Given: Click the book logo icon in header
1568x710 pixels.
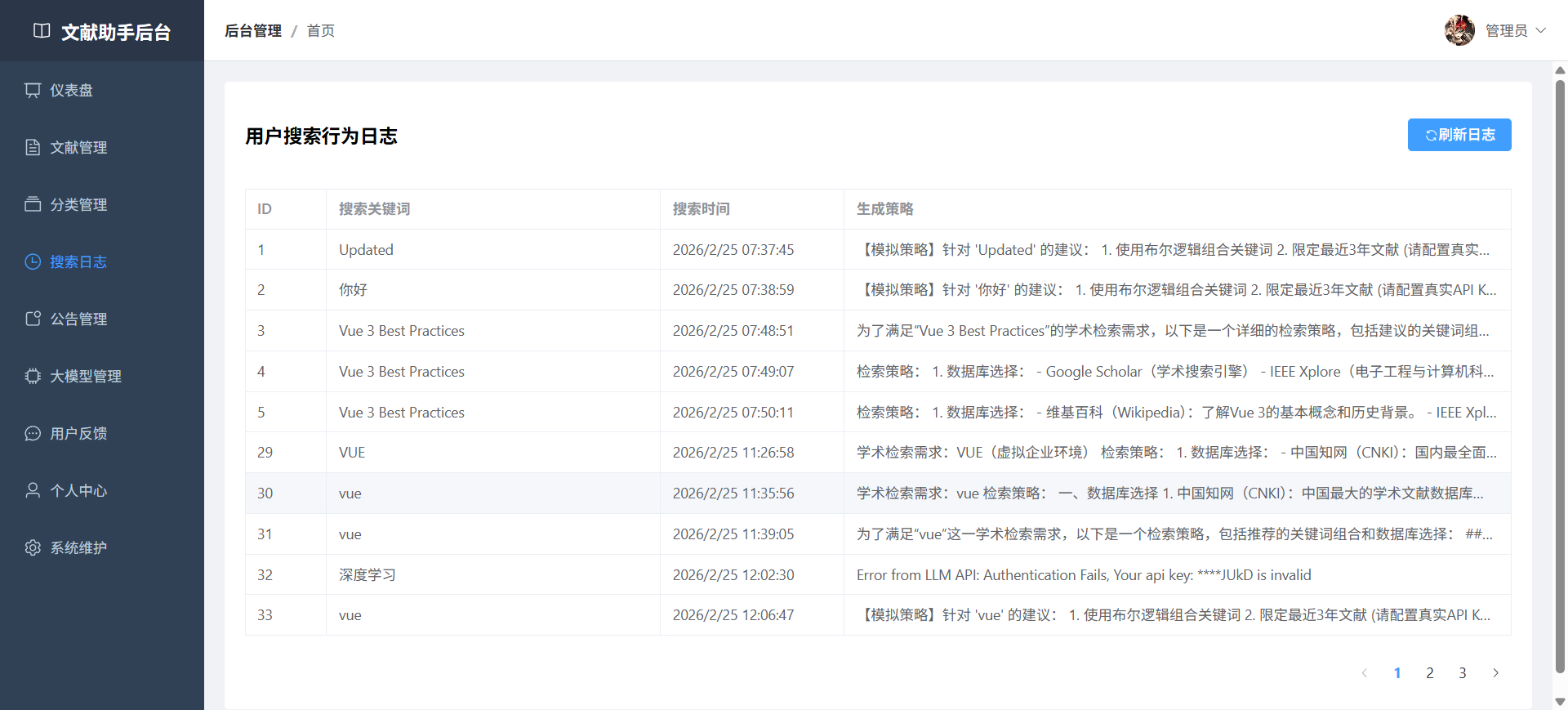Looking at the screenshot, I should 42,31.
